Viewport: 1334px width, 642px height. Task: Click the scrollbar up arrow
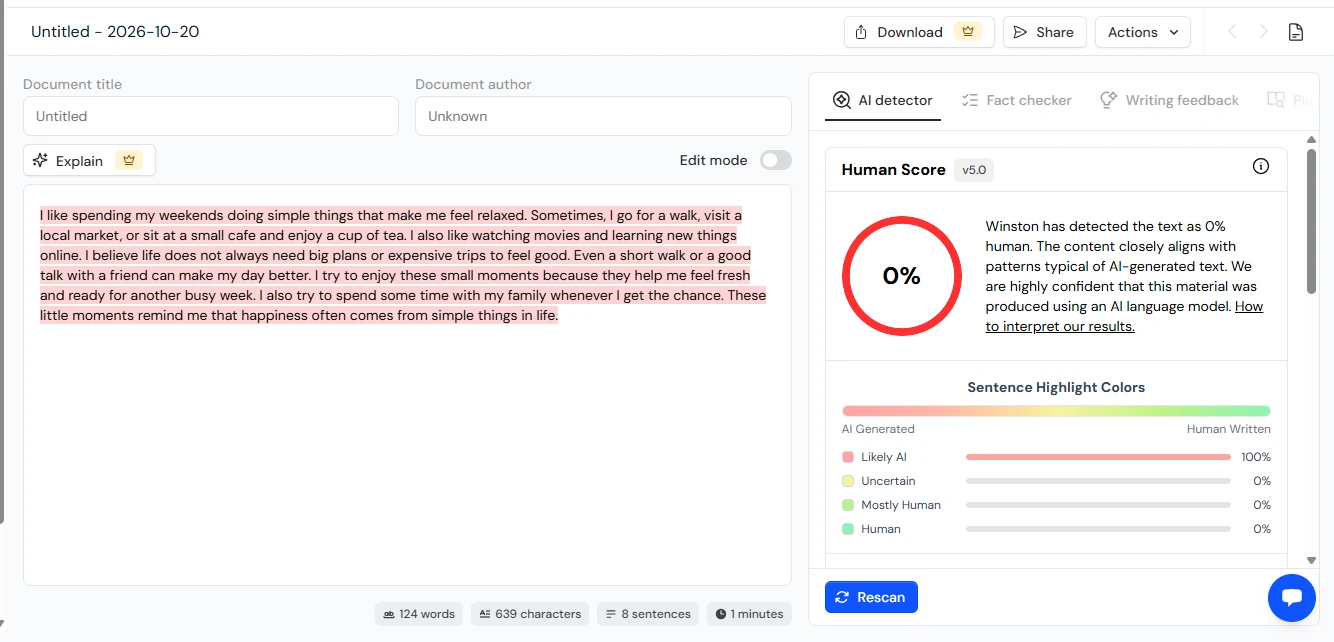pyautogui.click(x=1312, y=139)
